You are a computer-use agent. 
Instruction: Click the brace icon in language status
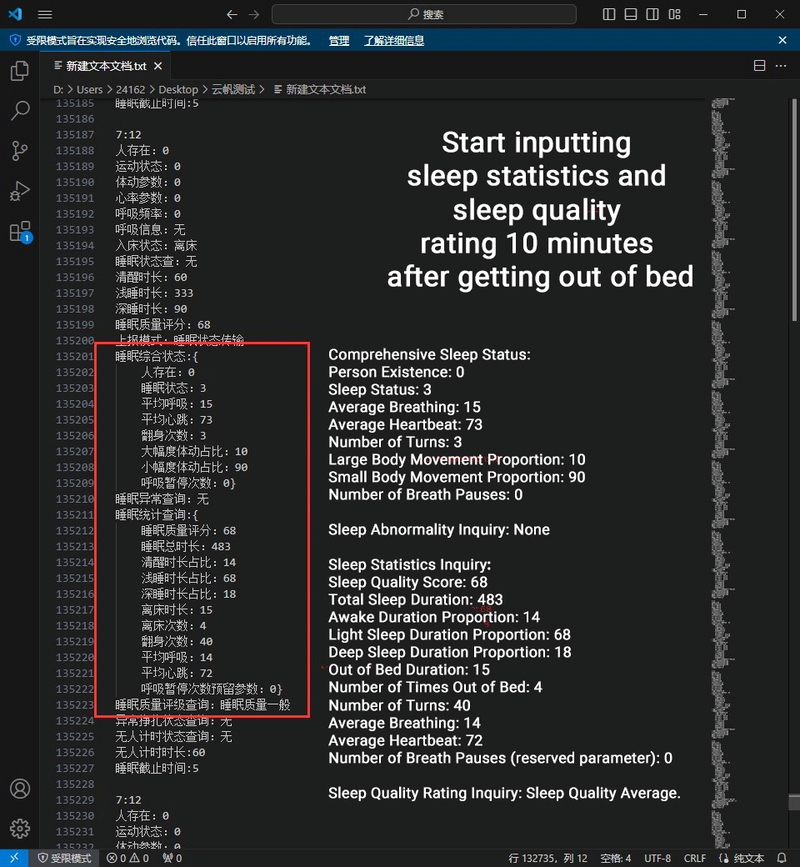[x=724, y=858]
